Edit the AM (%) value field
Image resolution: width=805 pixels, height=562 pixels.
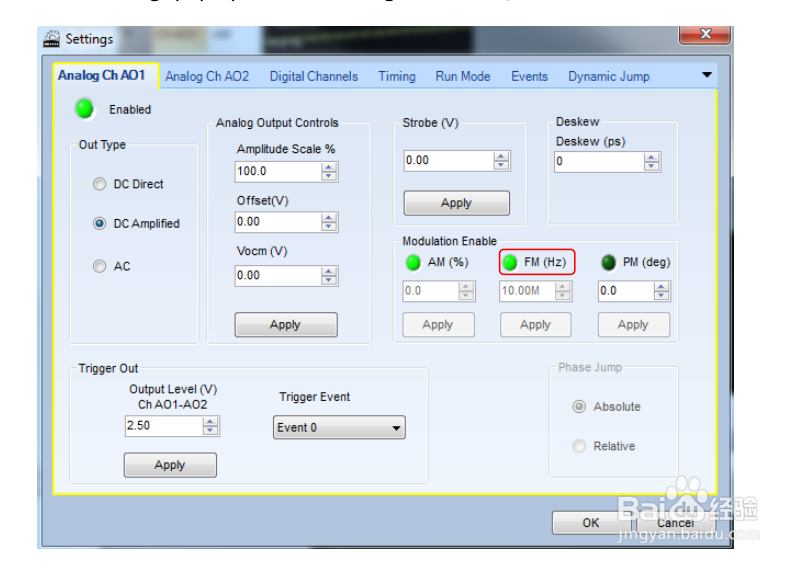pyautogui.click(x=431, y=291)
